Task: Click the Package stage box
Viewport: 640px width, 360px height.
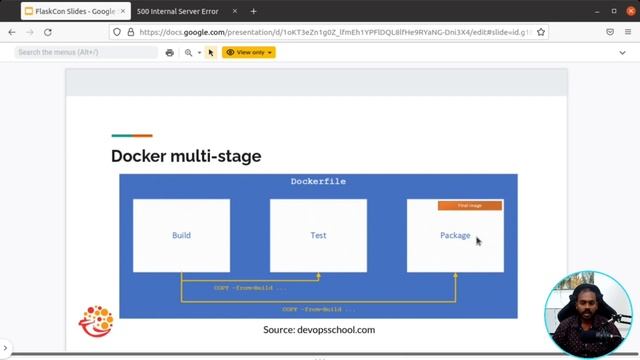Action: (x=455, y=236)
